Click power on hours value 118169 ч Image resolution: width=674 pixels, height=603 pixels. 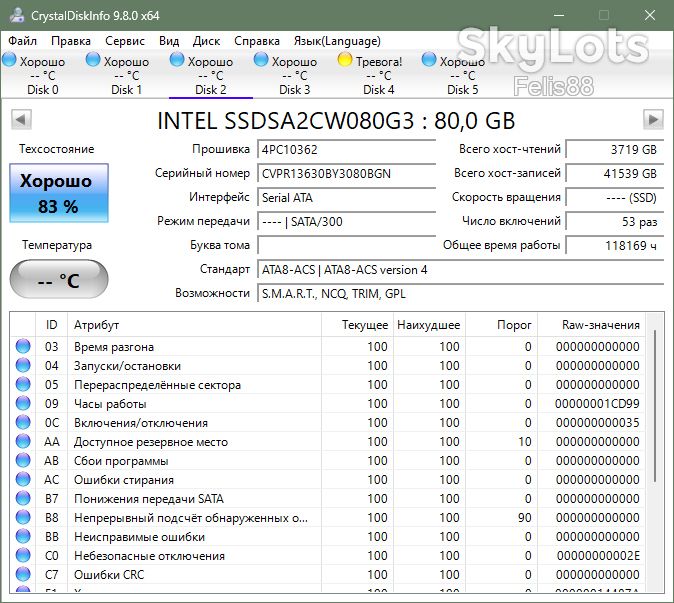[615, 245]
